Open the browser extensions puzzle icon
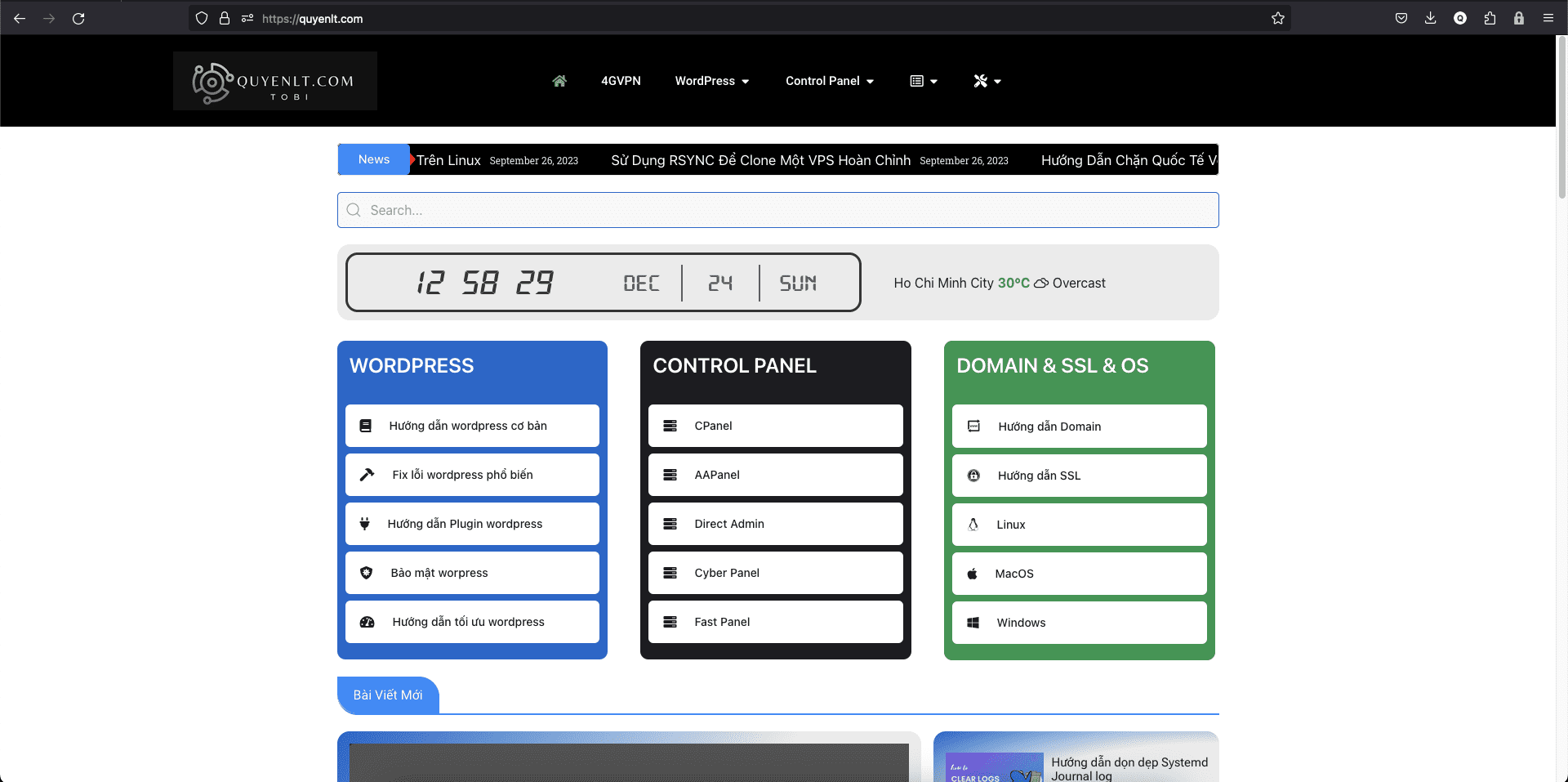The image size is (1568, 782). pyautogui.click(x=1490, y=18)
